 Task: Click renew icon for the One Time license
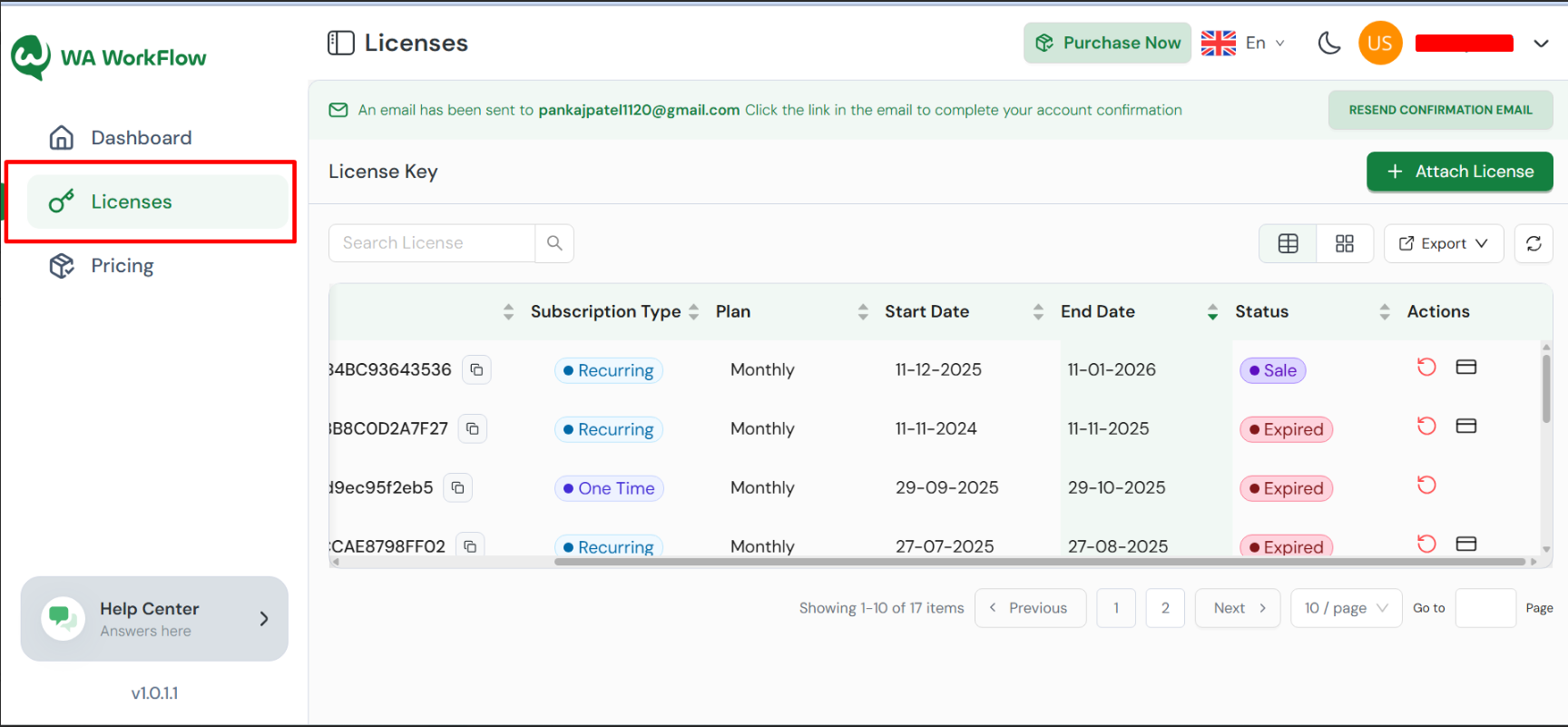pos(1426,485)
